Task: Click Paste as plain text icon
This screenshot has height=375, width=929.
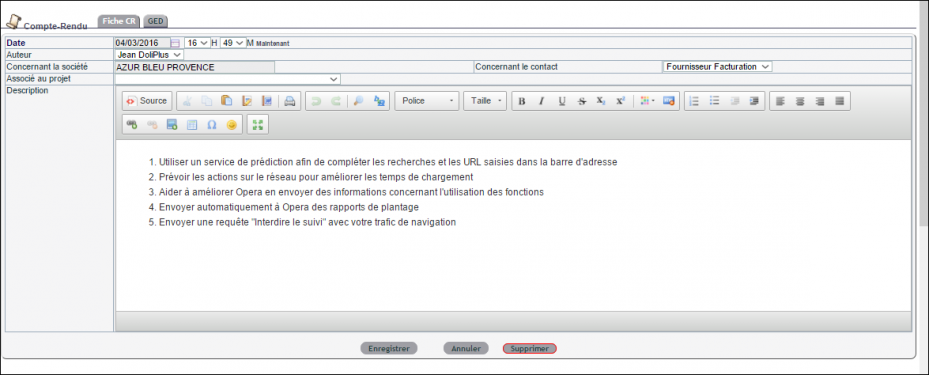Action: tap(247, 101)
